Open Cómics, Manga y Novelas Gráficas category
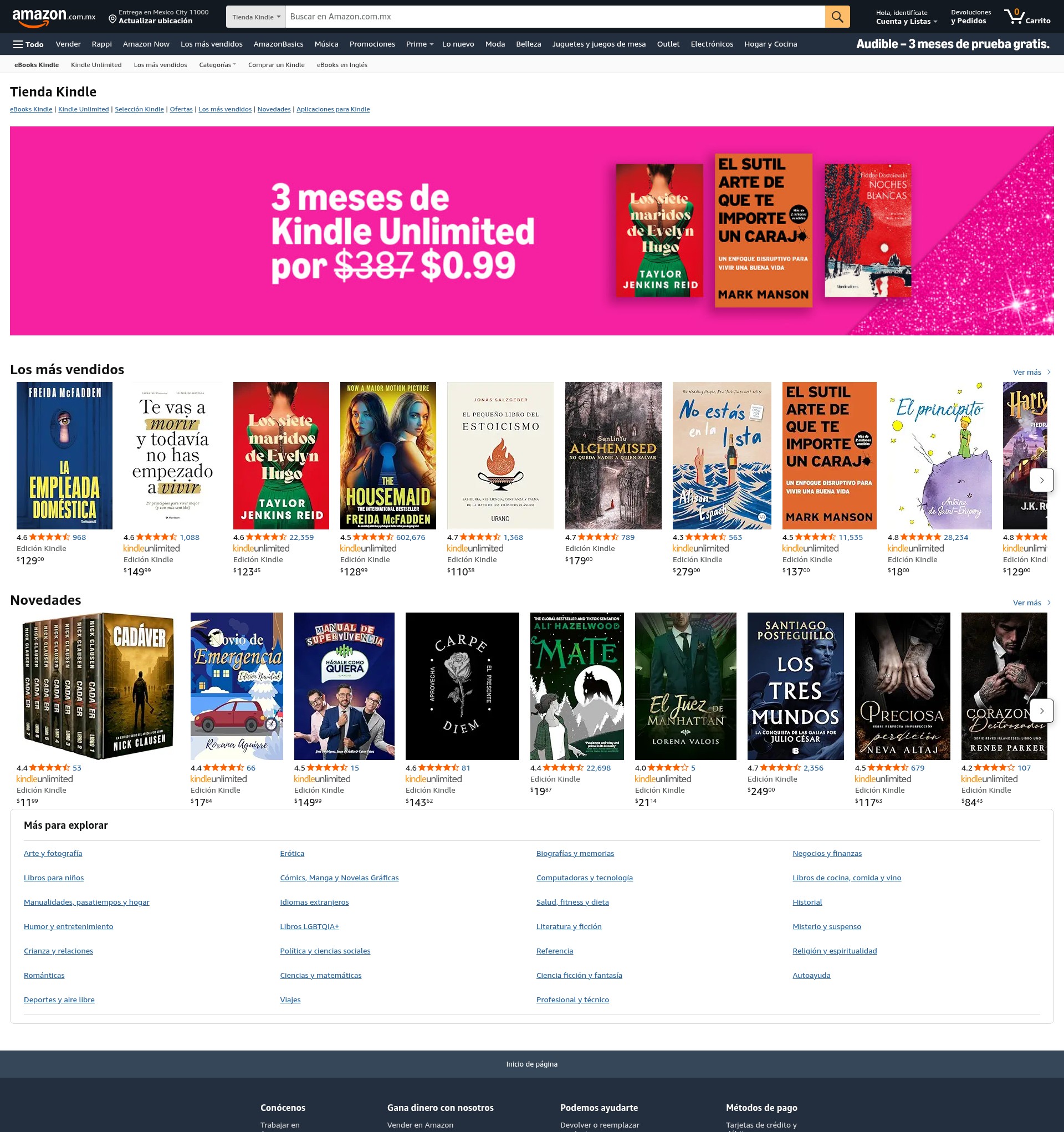 (x=339, y=878)
